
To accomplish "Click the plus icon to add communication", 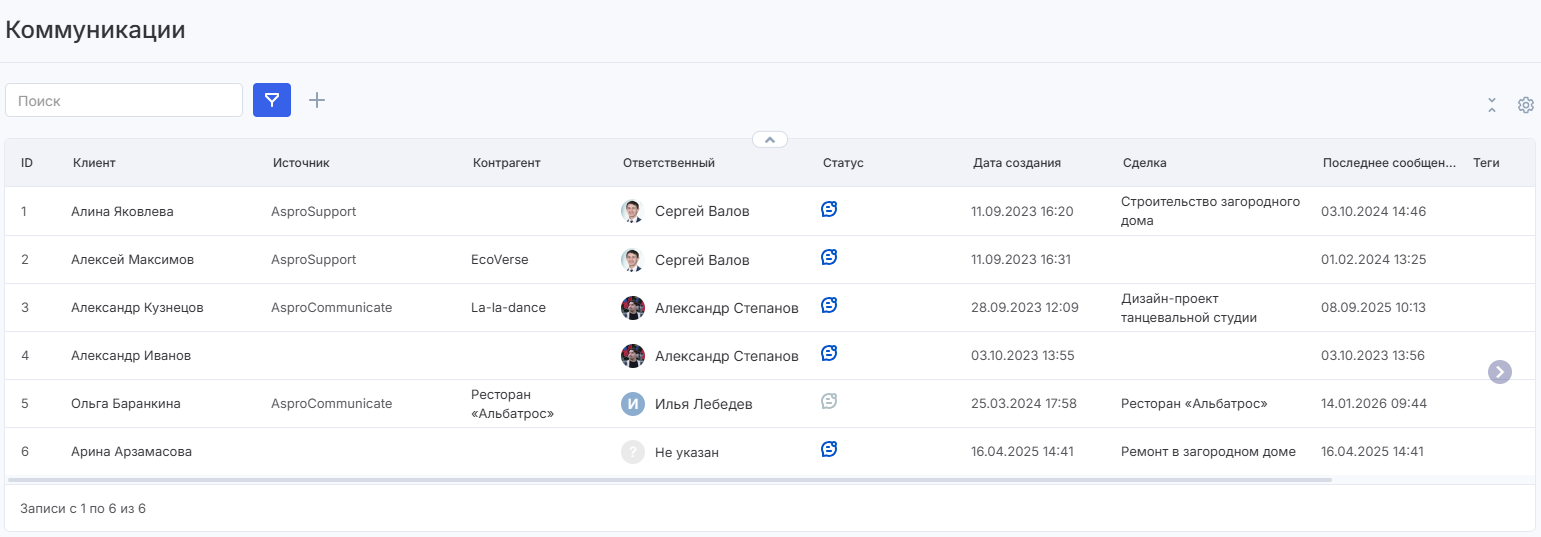I will pos(317,100).
